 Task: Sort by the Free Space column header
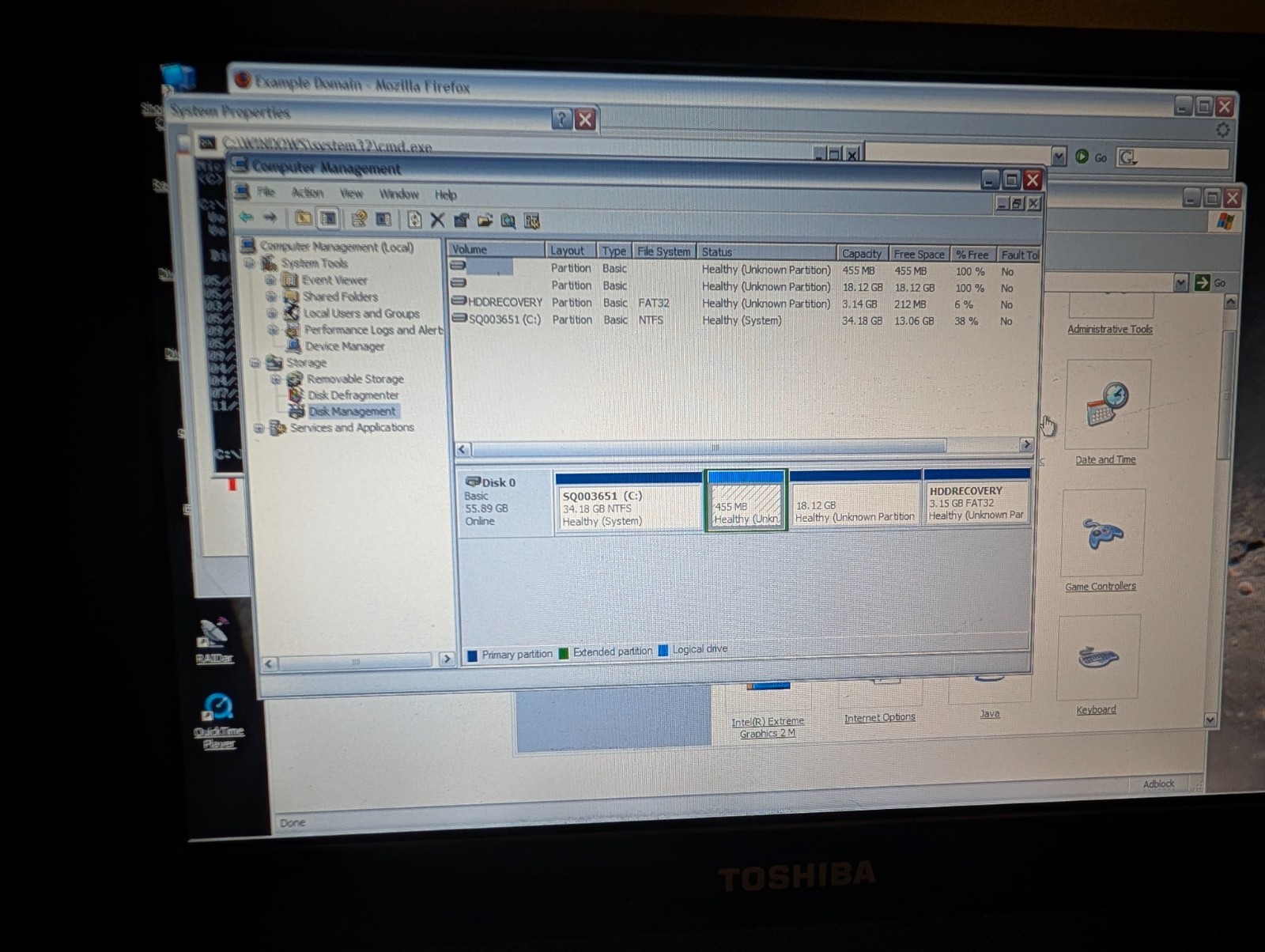point(919,255)
